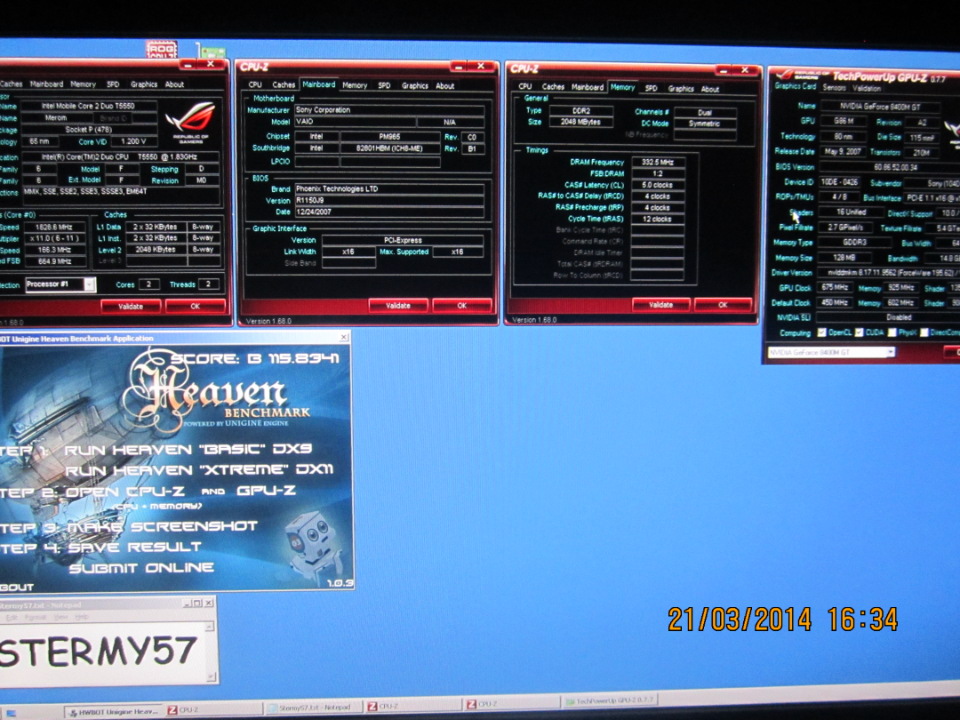960x720 pixels.
Task: Switch to SPD tab in middle CPU-Z window
Action: [x=384, y=86]
